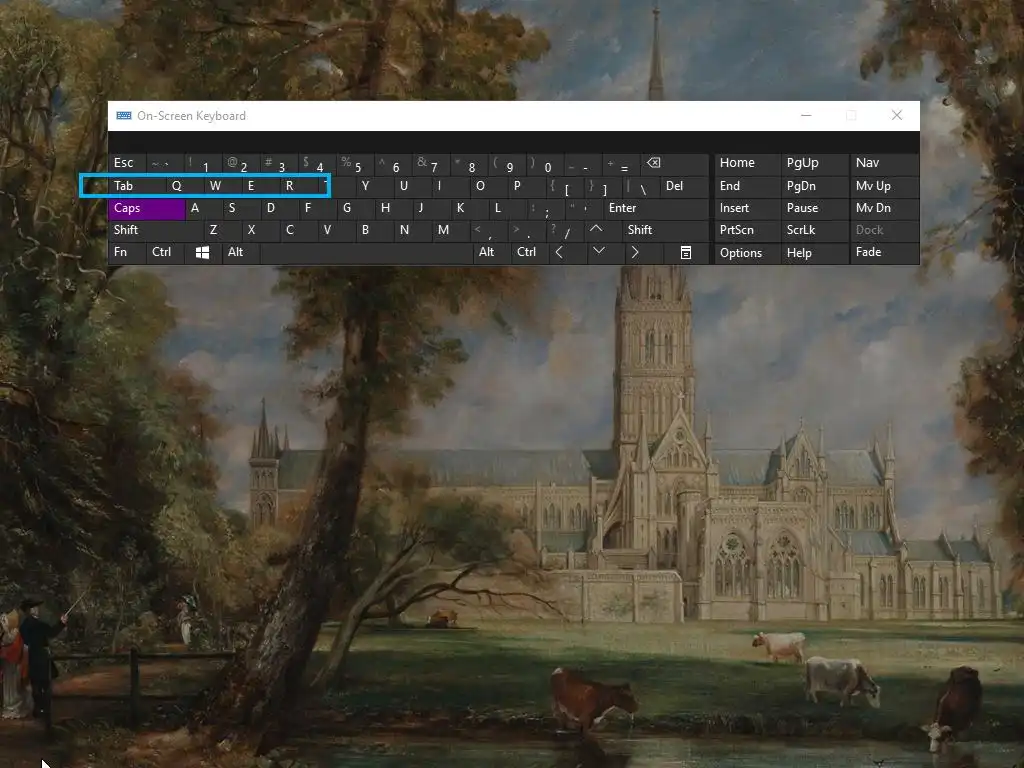Toggle the right Alt key
Image resolution: width=1024 pixels, height=768 pixels.
492,252
